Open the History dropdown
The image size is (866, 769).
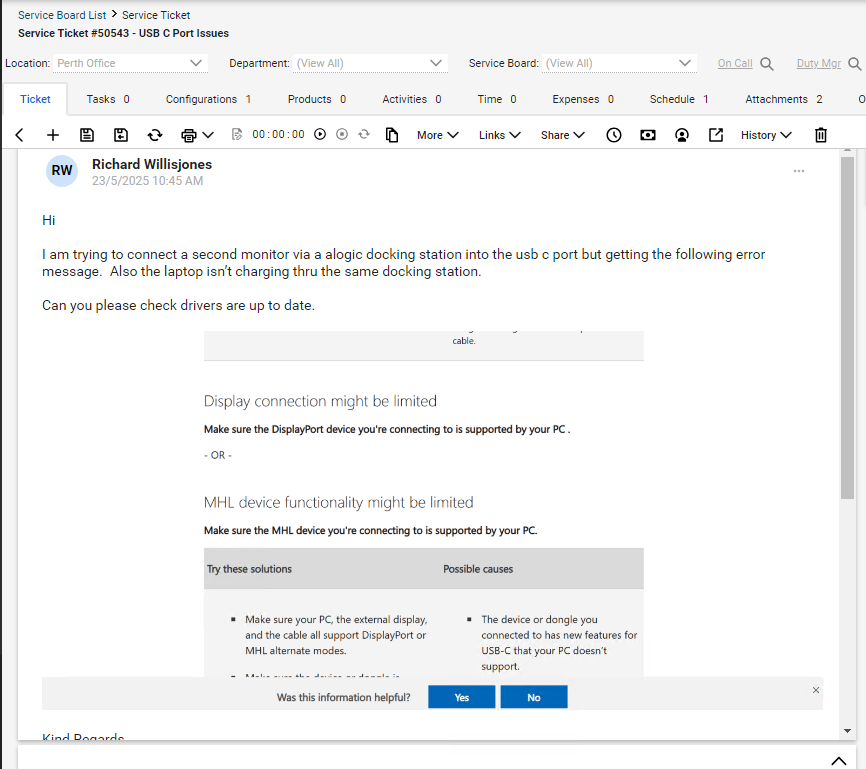pos(766,135)
